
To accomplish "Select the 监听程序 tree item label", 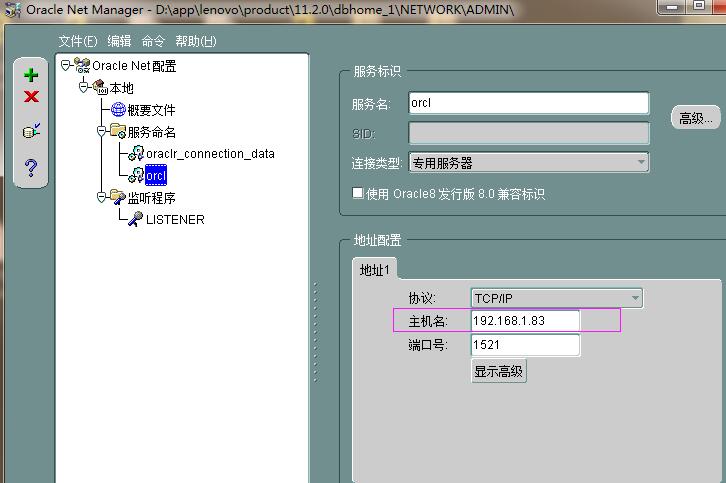I will tap(151, 198).
